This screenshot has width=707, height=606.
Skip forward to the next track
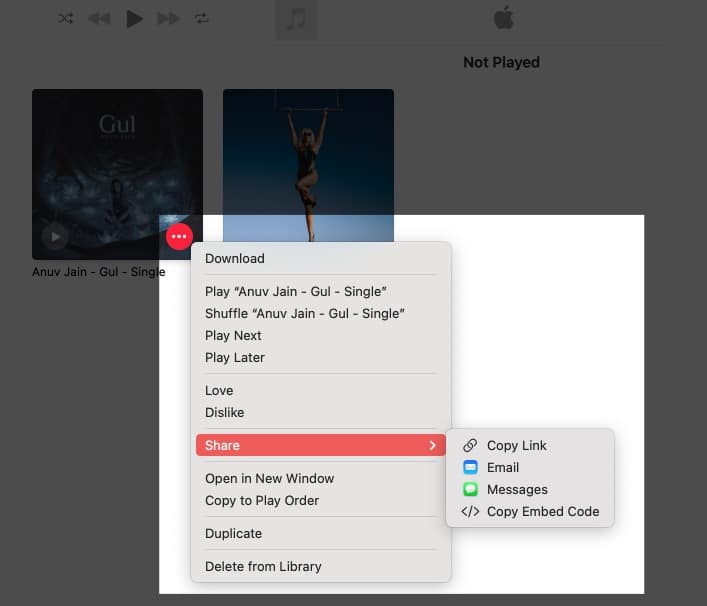[168, 18]
